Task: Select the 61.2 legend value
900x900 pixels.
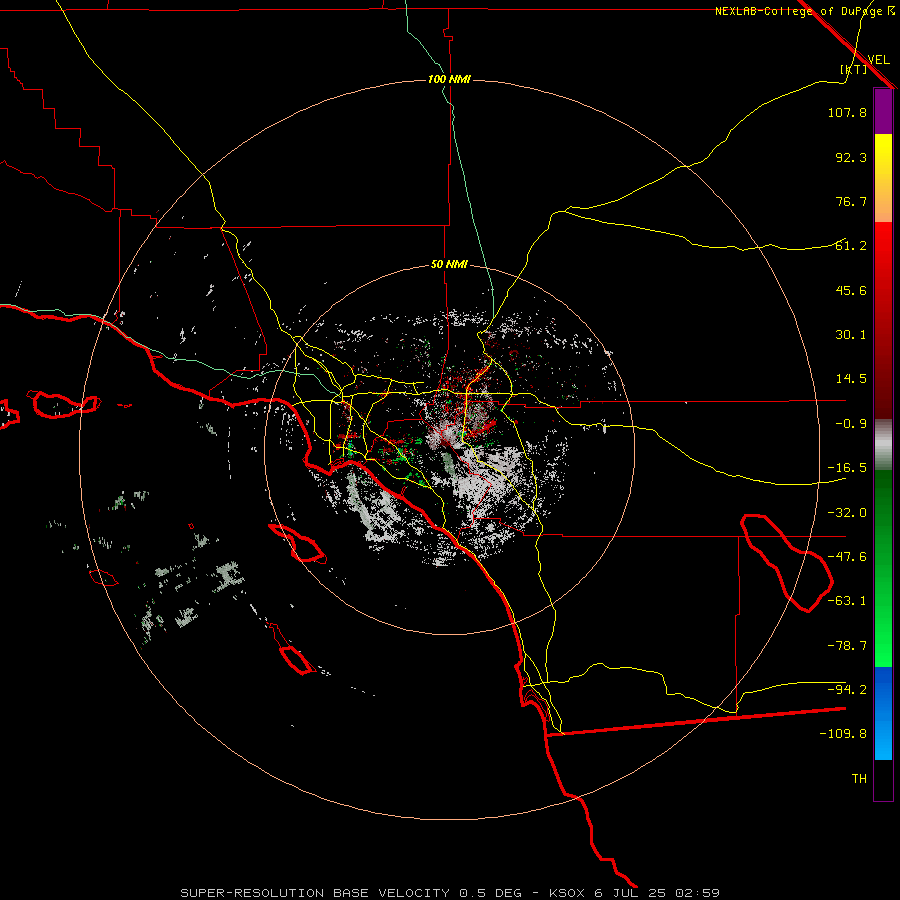Action: [851, 246]
